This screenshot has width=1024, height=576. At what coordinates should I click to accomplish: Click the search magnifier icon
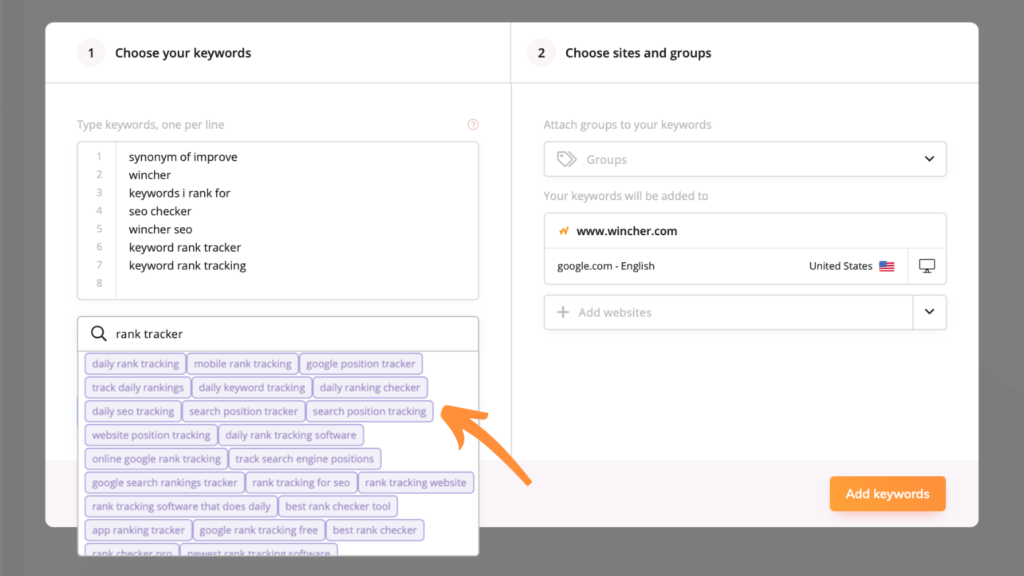click(99, 334)
